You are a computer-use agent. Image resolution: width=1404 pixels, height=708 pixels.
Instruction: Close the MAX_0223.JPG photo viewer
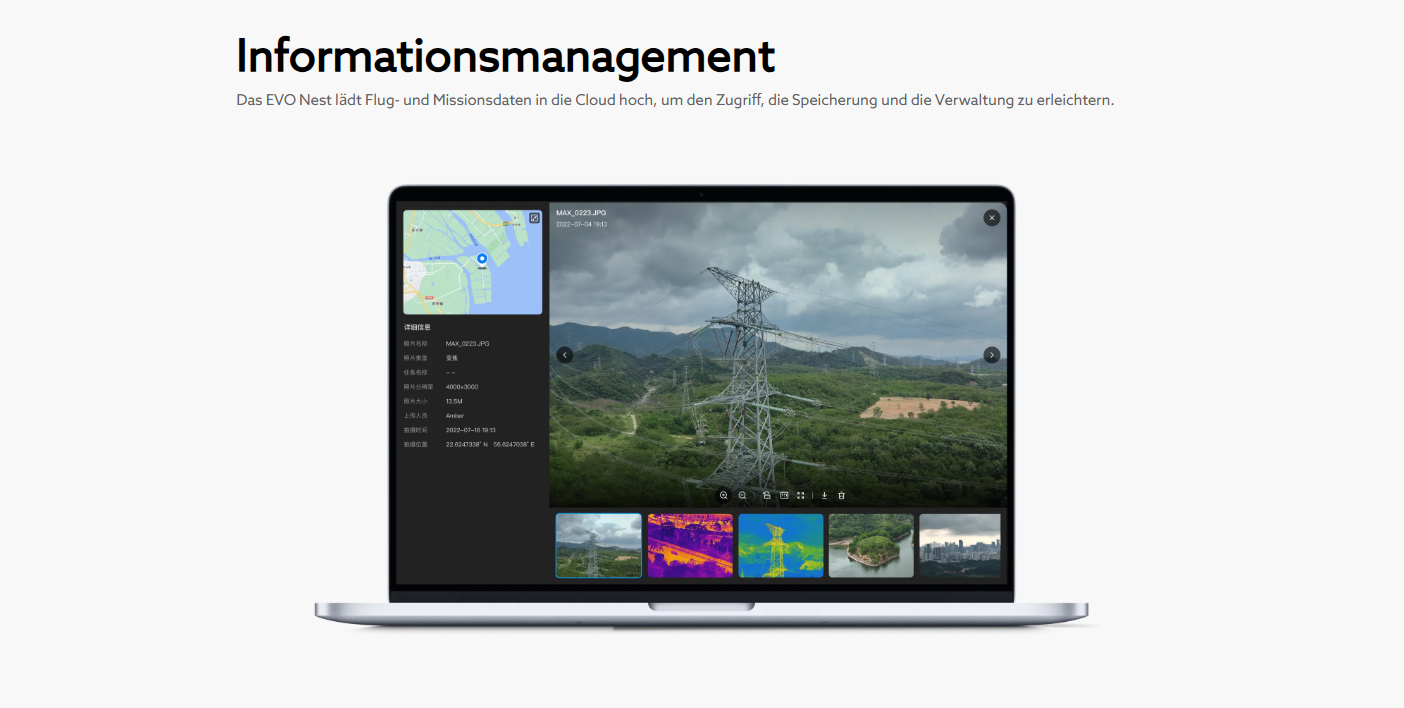pyautogui.click(x=991, y=218)
